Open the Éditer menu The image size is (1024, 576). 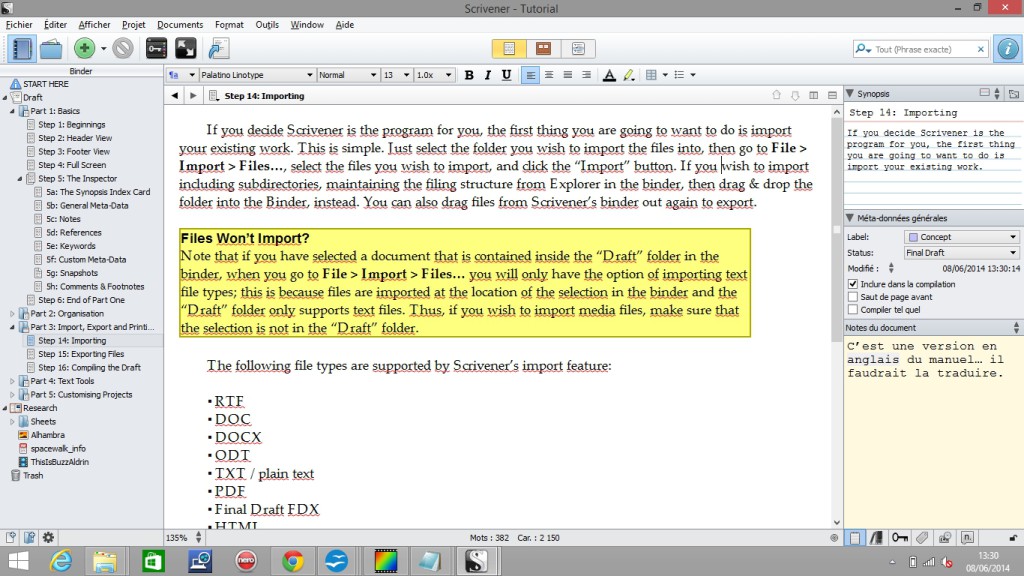56,25
